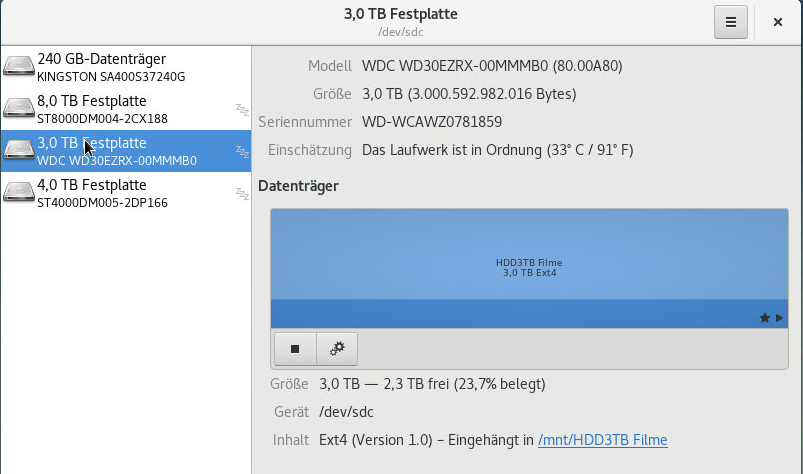803x474 pixels.
Task: Open additional partition options gears
Action: pos(337,349)
